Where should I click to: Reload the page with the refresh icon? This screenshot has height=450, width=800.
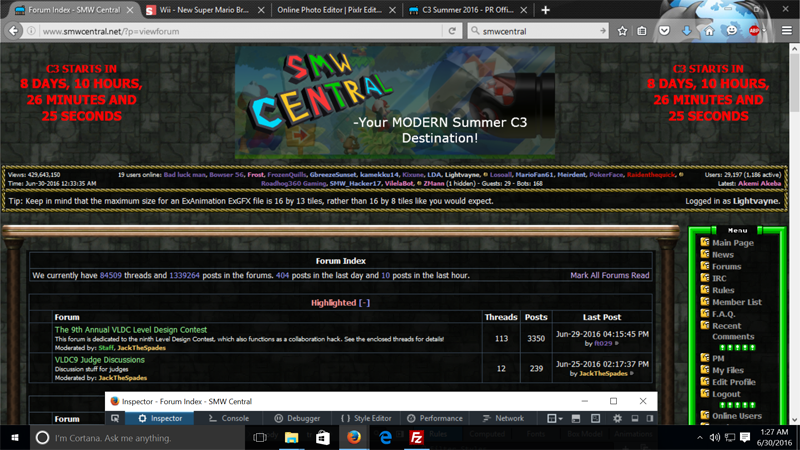click(452, 31)
